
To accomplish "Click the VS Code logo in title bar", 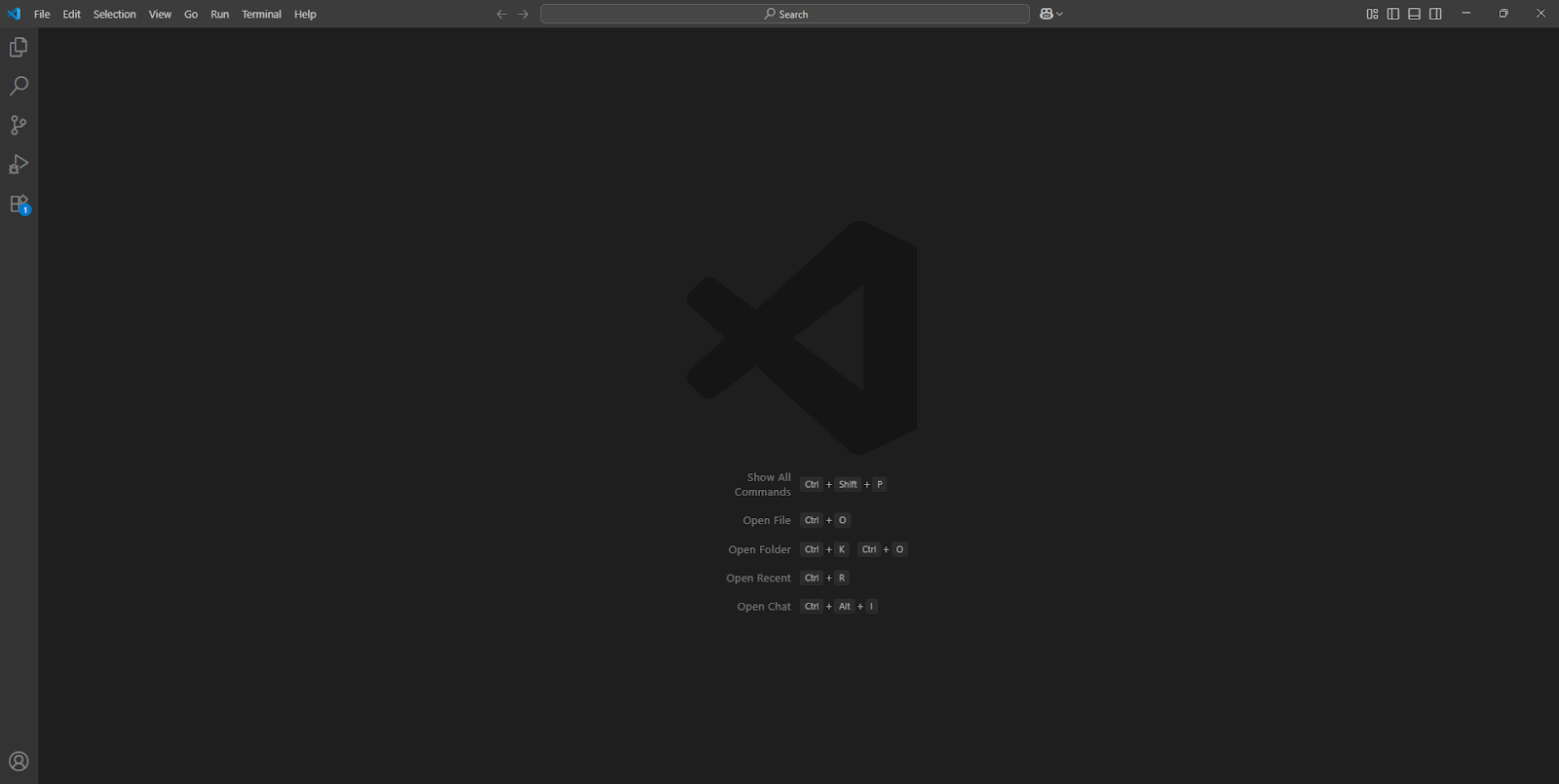I will pyautogui.click(x=14, y=14).
